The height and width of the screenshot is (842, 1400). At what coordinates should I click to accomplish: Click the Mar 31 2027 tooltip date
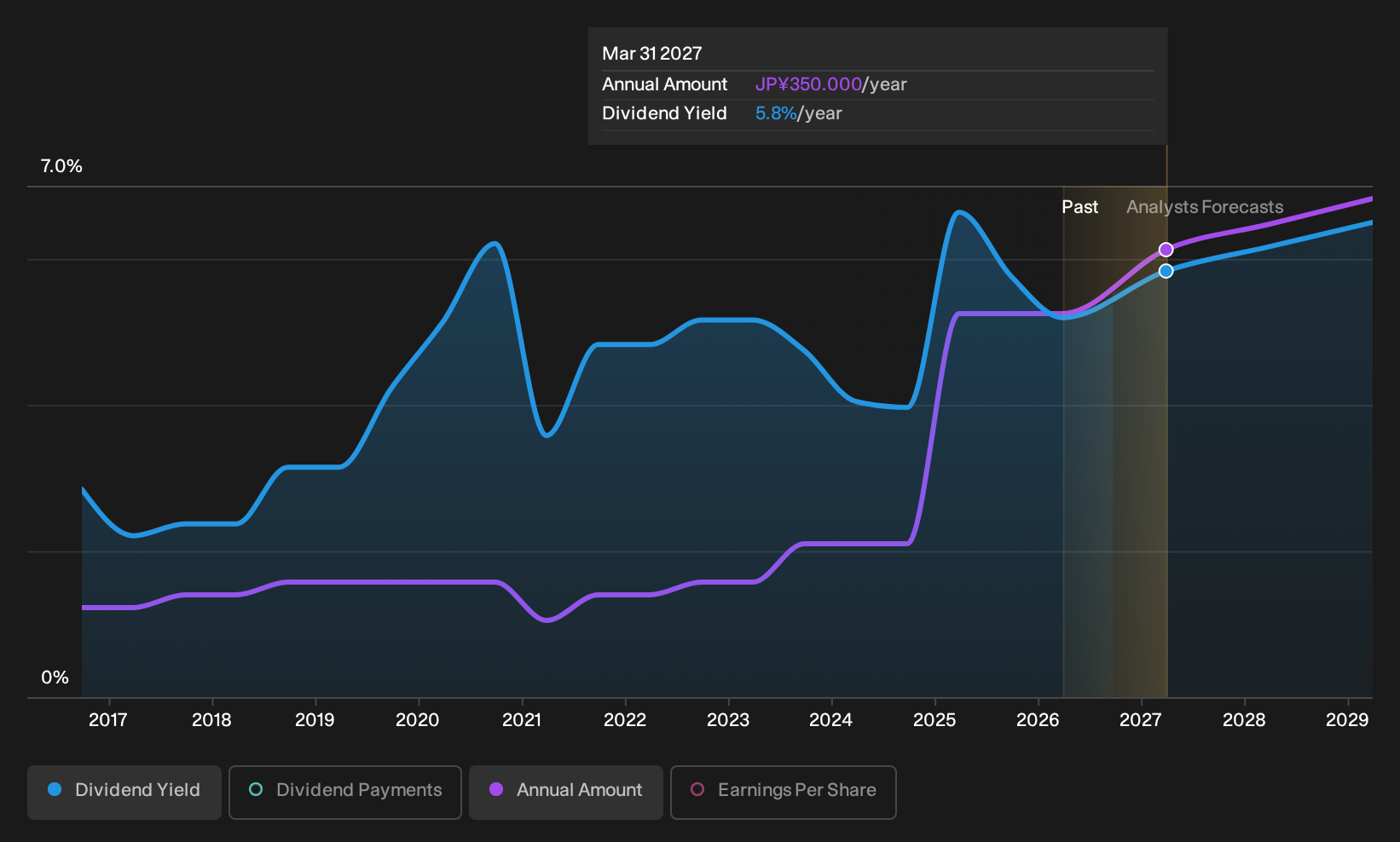(652, 54)
